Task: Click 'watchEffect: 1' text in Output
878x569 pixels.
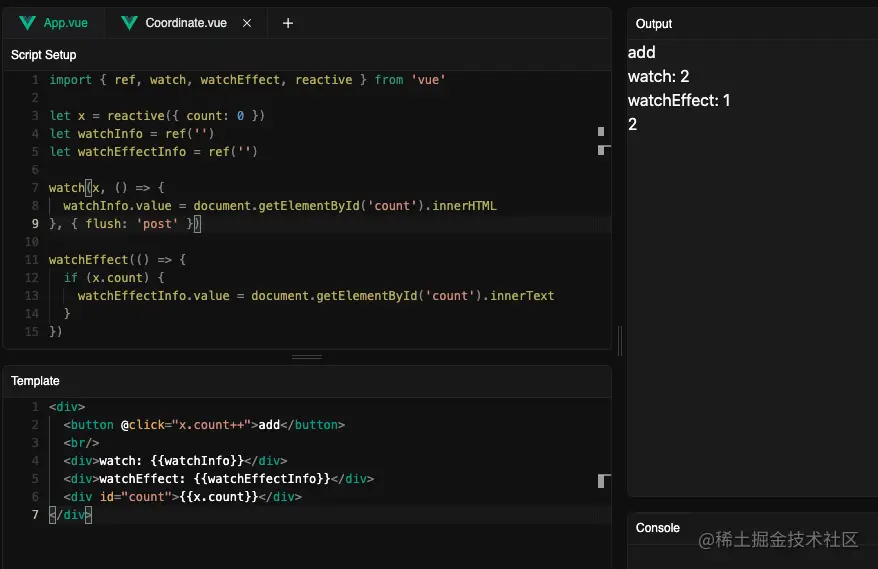Action: click(679, 100)
